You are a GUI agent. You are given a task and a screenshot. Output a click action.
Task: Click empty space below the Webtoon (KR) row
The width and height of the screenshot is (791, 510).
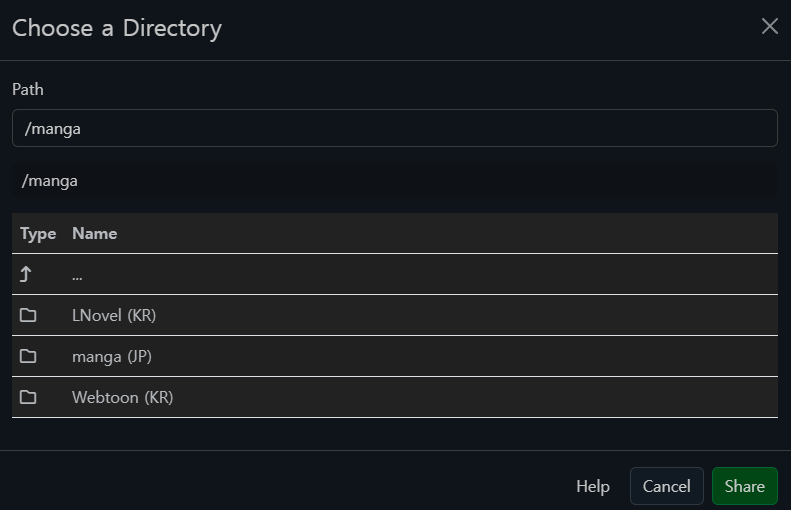pyautogui.click(x=394, y=433)
